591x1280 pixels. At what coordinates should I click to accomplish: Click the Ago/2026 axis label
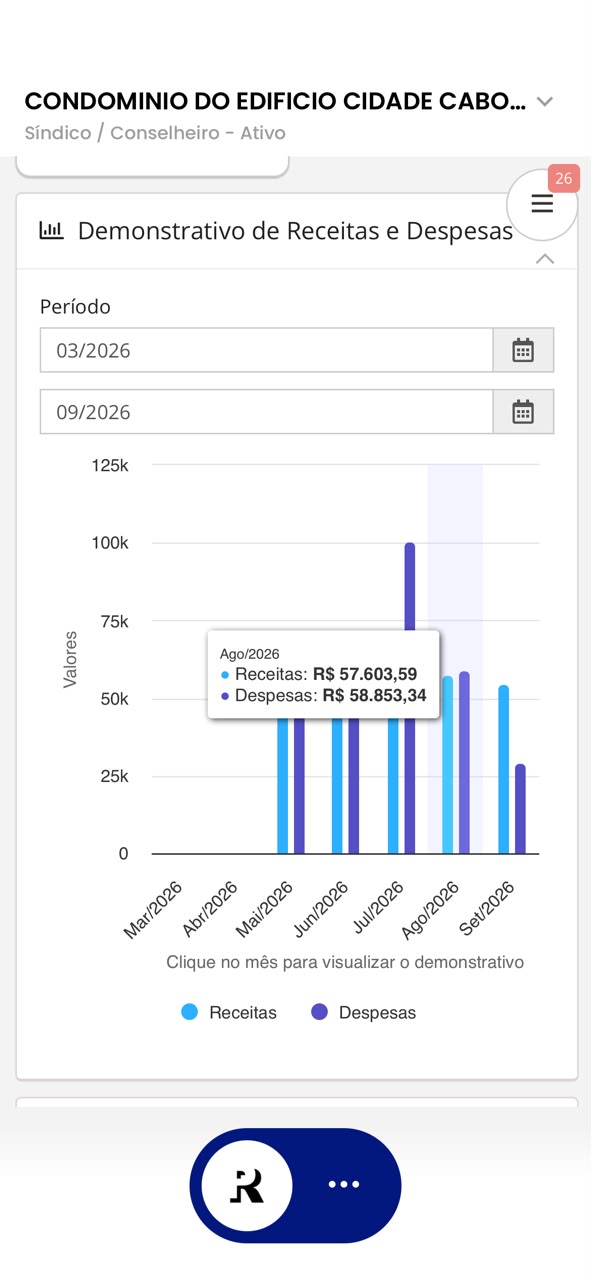point(431,908)
